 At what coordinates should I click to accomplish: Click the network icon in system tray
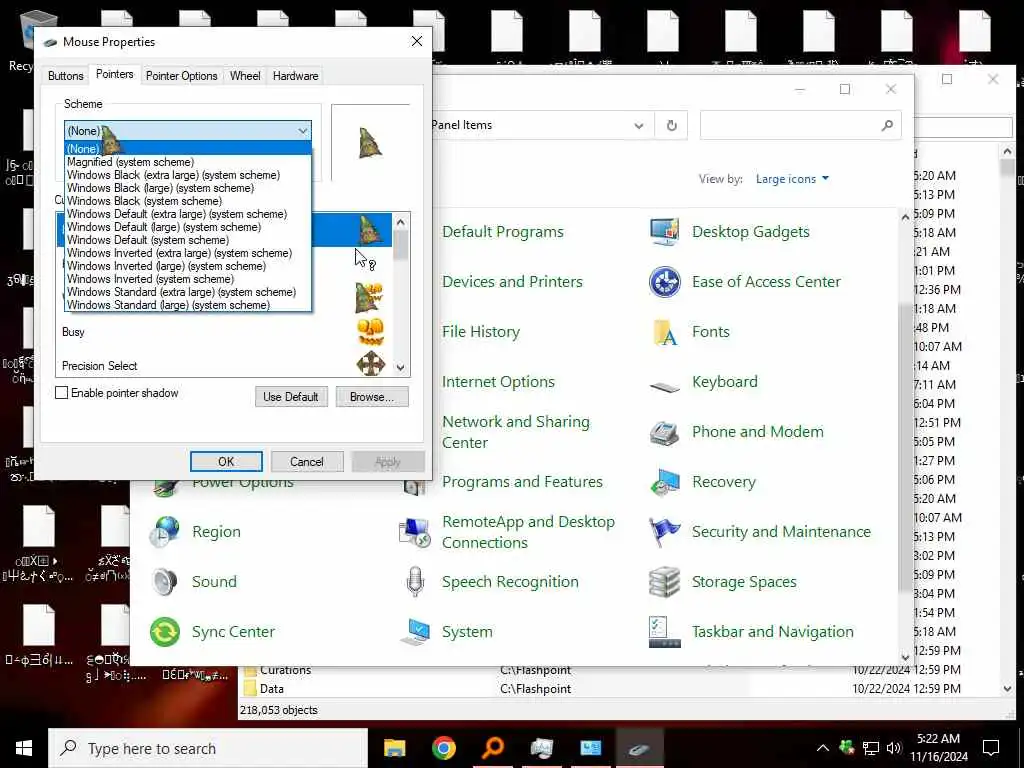point(871,748)
